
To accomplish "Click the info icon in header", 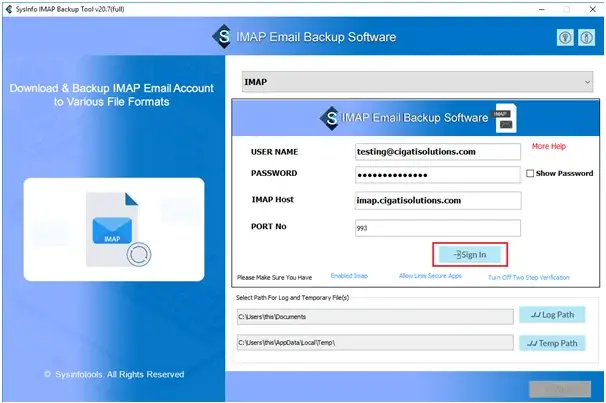I will point(586,38).
